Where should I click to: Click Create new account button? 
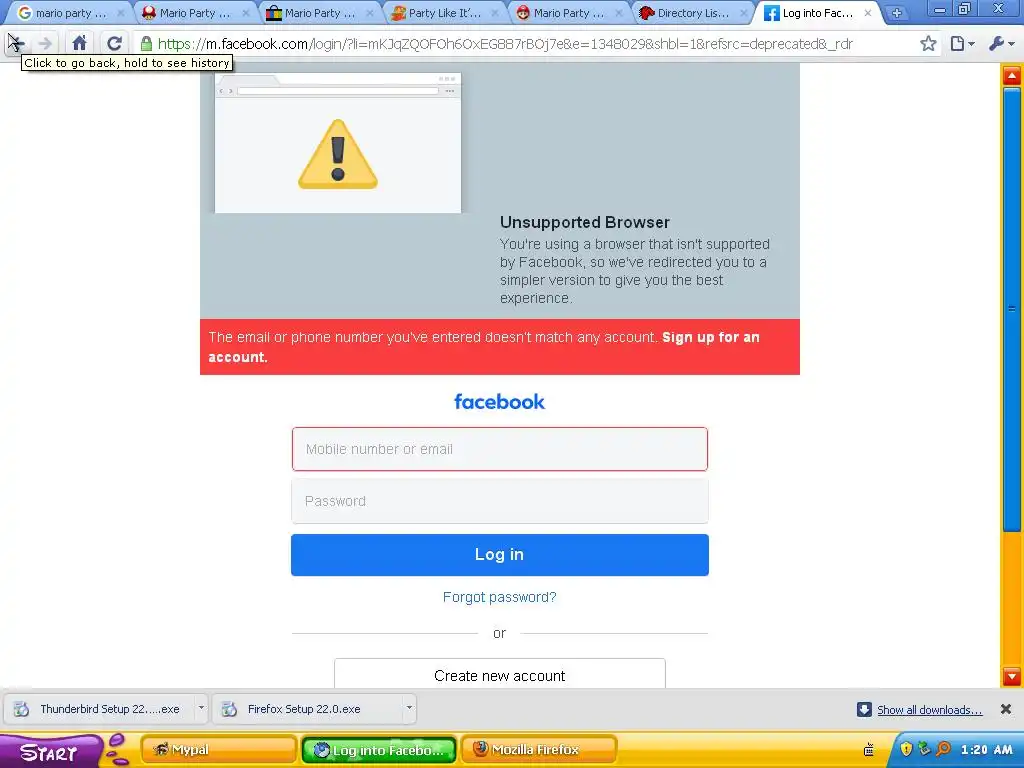pyautogui.click(x=500, y=674)
